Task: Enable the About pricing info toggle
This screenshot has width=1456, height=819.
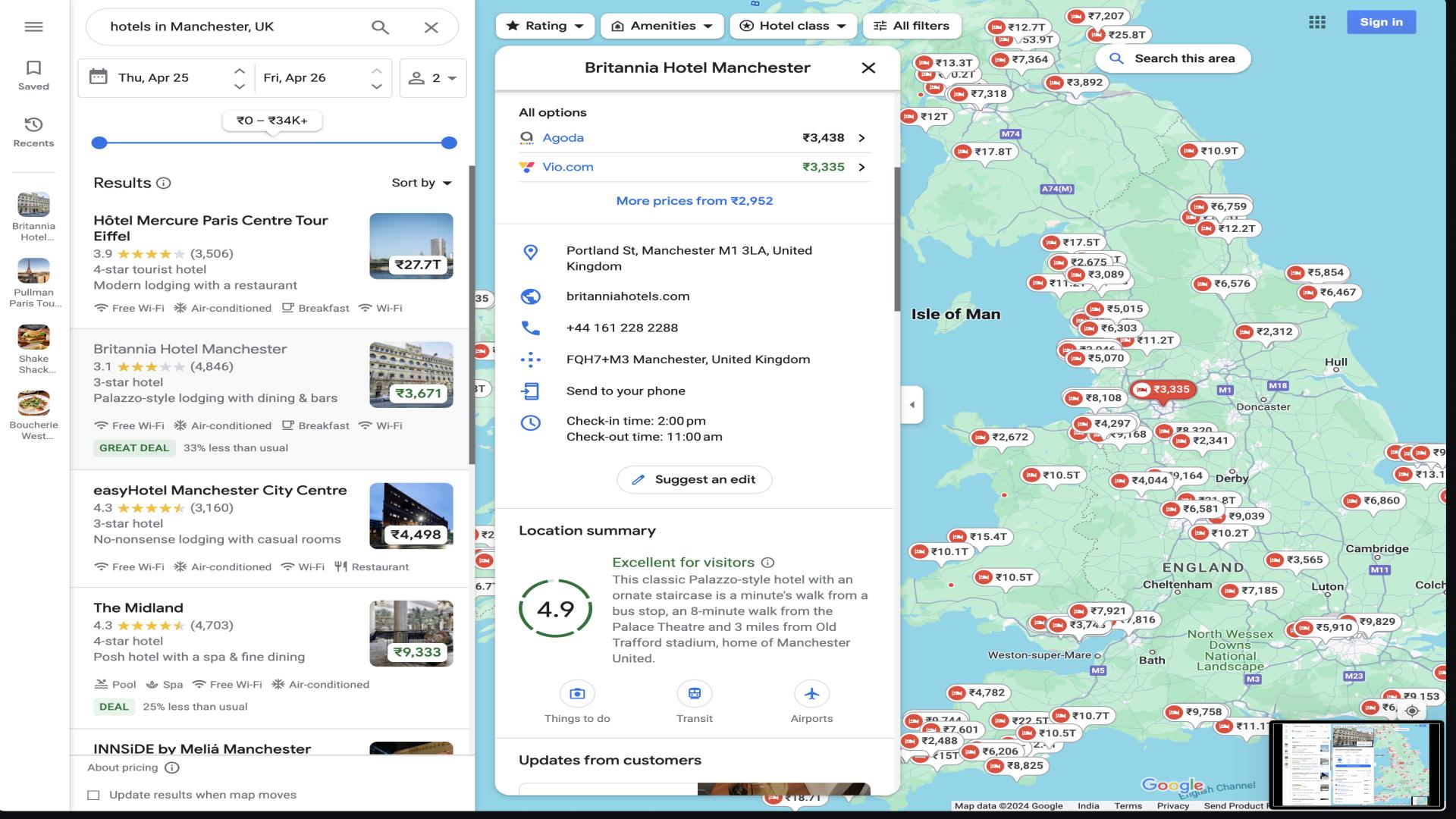Action: coord(170,767)
